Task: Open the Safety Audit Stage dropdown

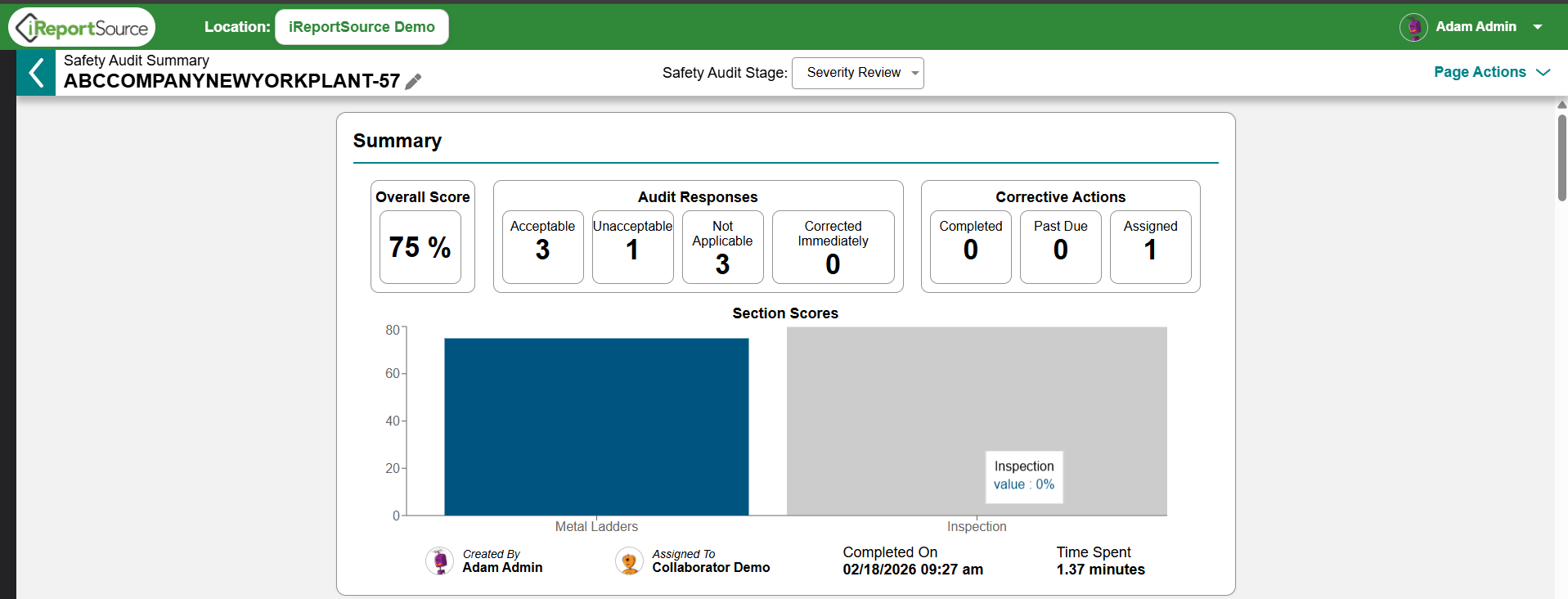Action: (858, 73)
